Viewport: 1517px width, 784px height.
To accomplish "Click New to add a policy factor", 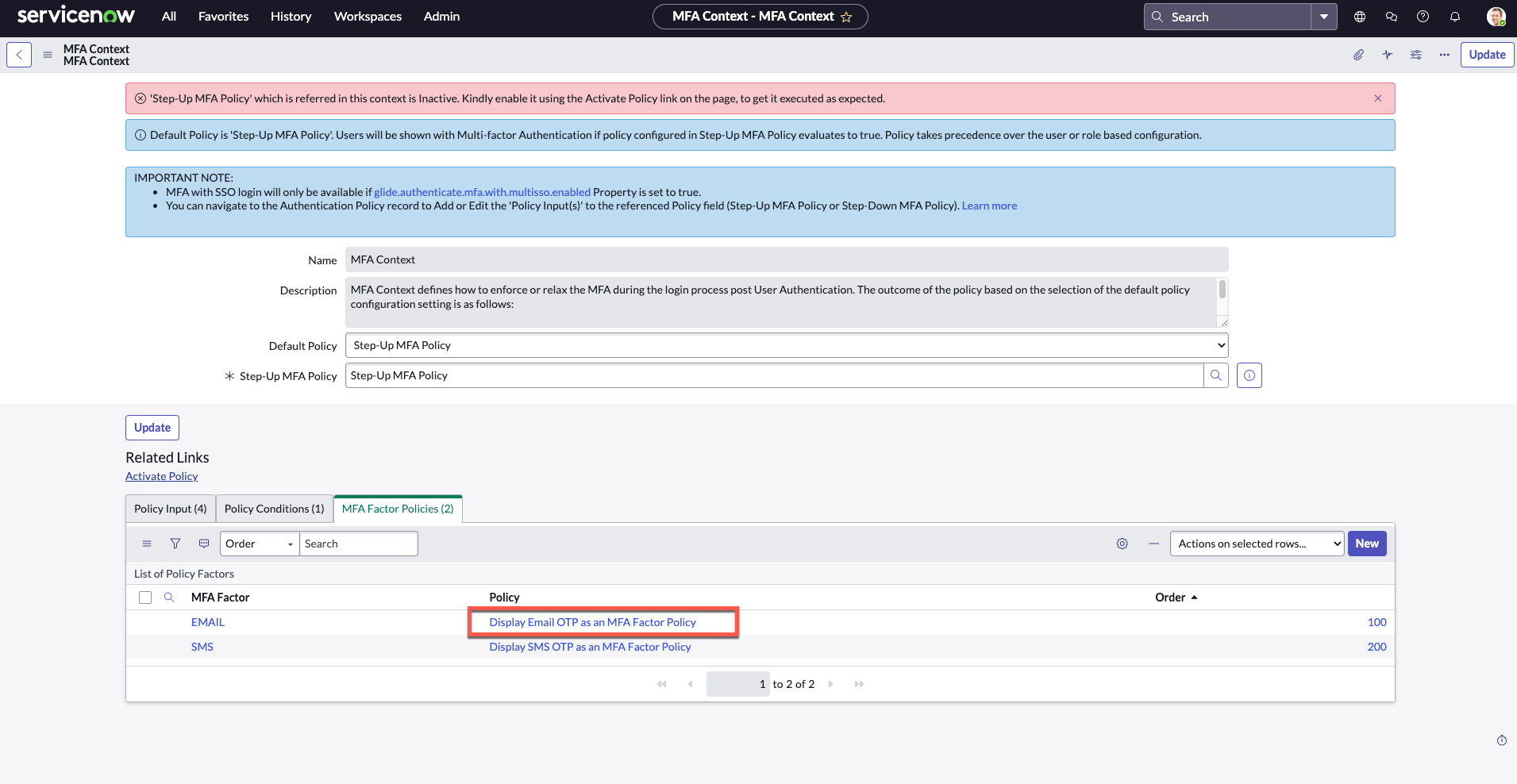I will [1367, 544].
